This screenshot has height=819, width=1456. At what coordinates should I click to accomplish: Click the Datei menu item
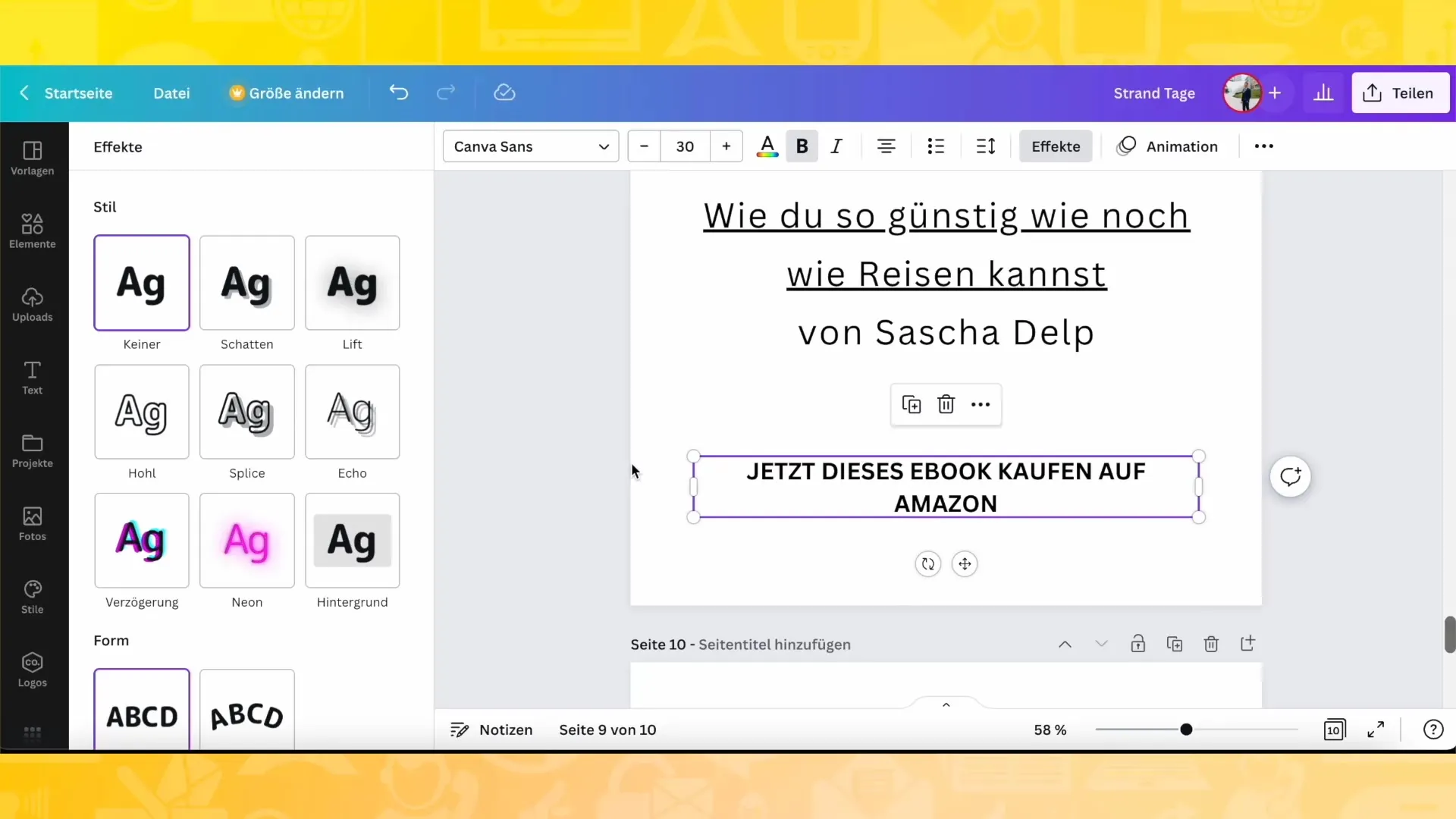(x=171, y=93)
